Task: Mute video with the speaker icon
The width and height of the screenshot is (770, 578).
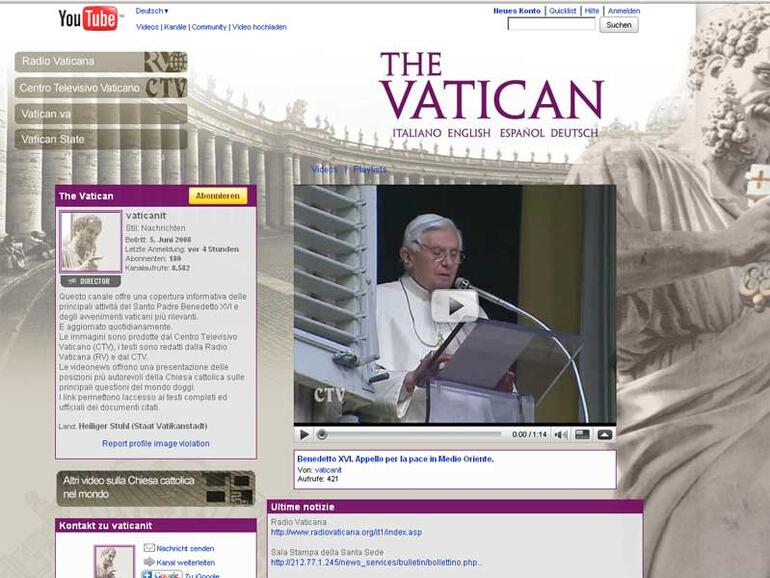Action: click(x=561, y=435)
